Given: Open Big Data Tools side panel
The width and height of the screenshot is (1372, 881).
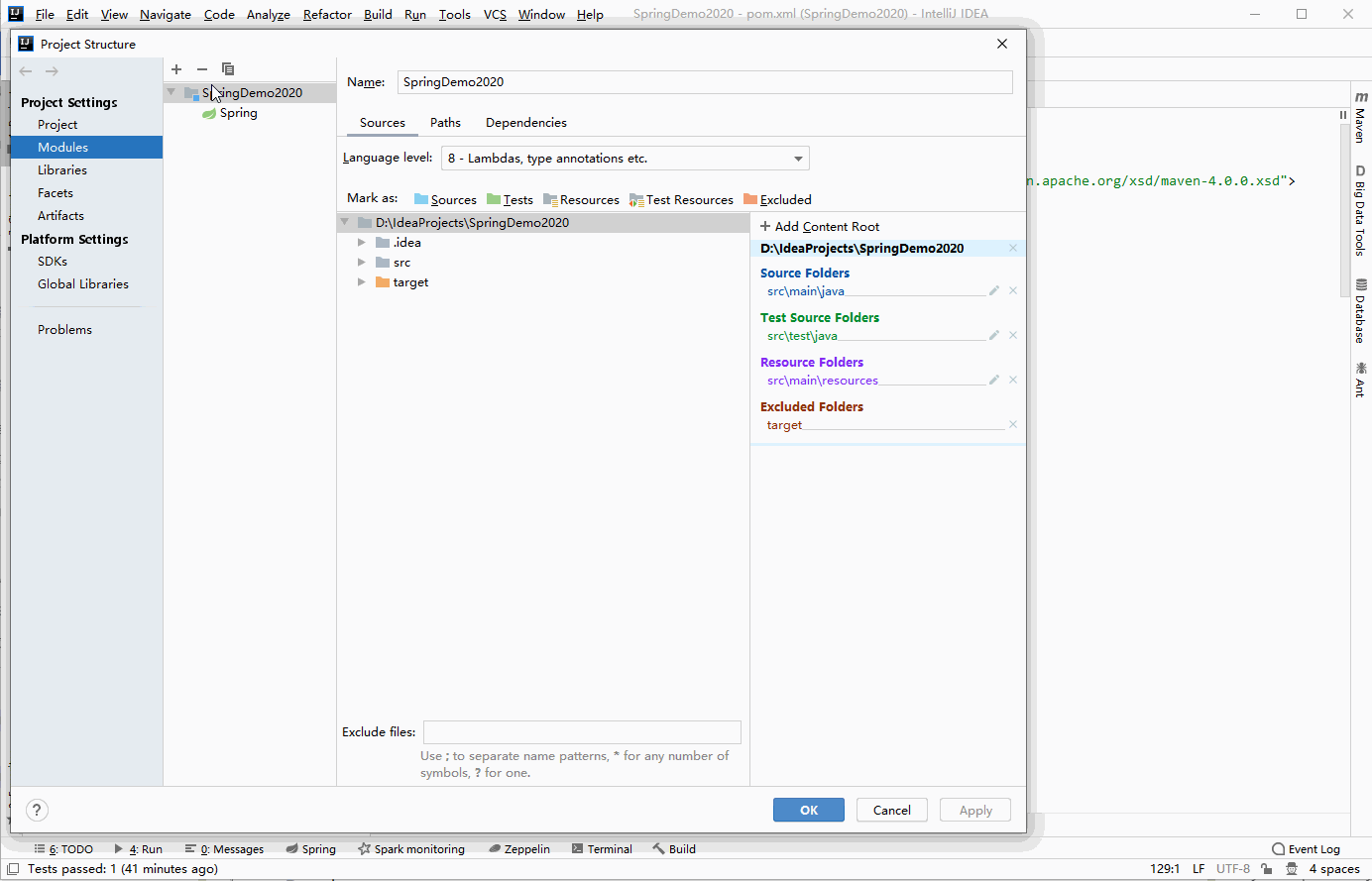Looking at the screenshot, I should 1361,210.
